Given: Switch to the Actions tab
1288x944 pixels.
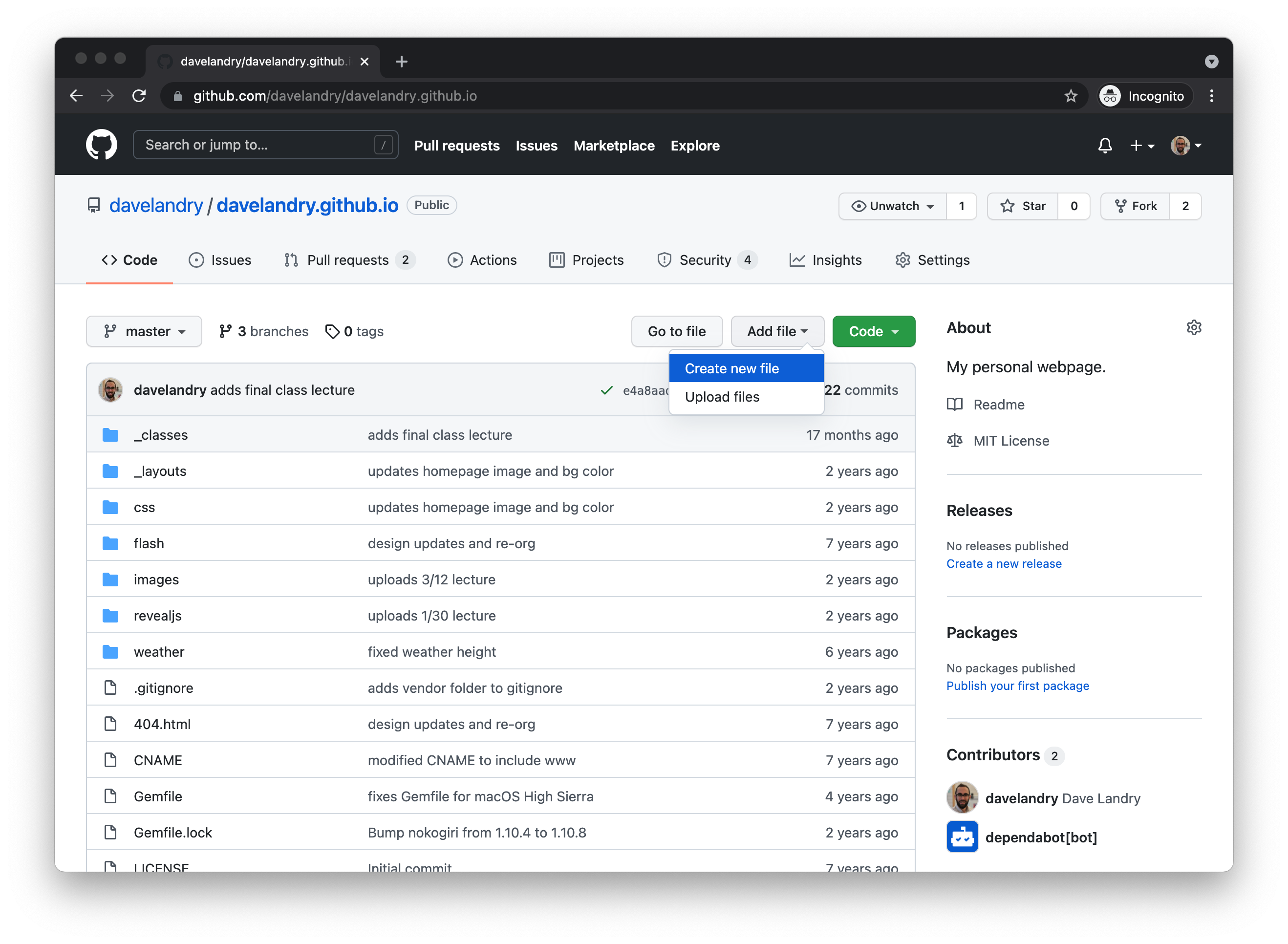Looking at the screenshot, I should coord(482,260).
